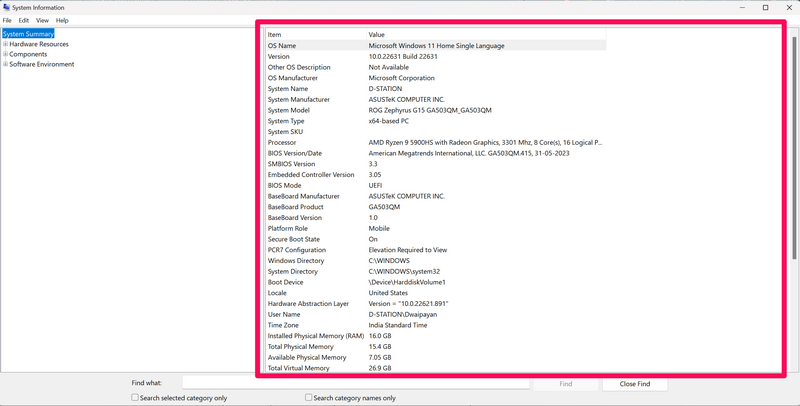Click the Find button
The image size is (800, 406).
point(565,383)
